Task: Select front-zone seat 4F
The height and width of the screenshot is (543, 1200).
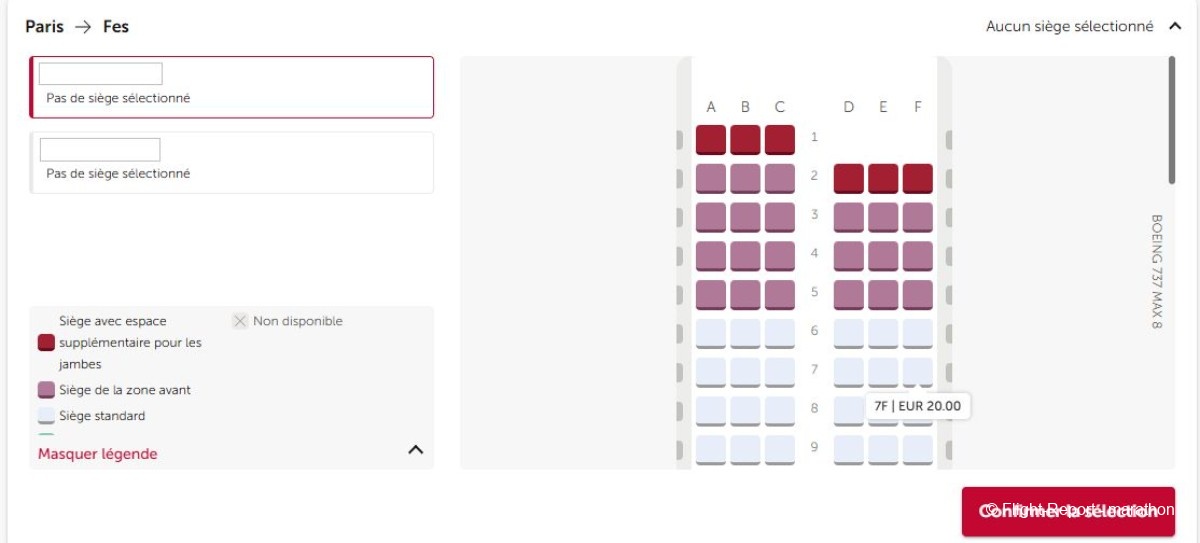Action: click(918, 256)
